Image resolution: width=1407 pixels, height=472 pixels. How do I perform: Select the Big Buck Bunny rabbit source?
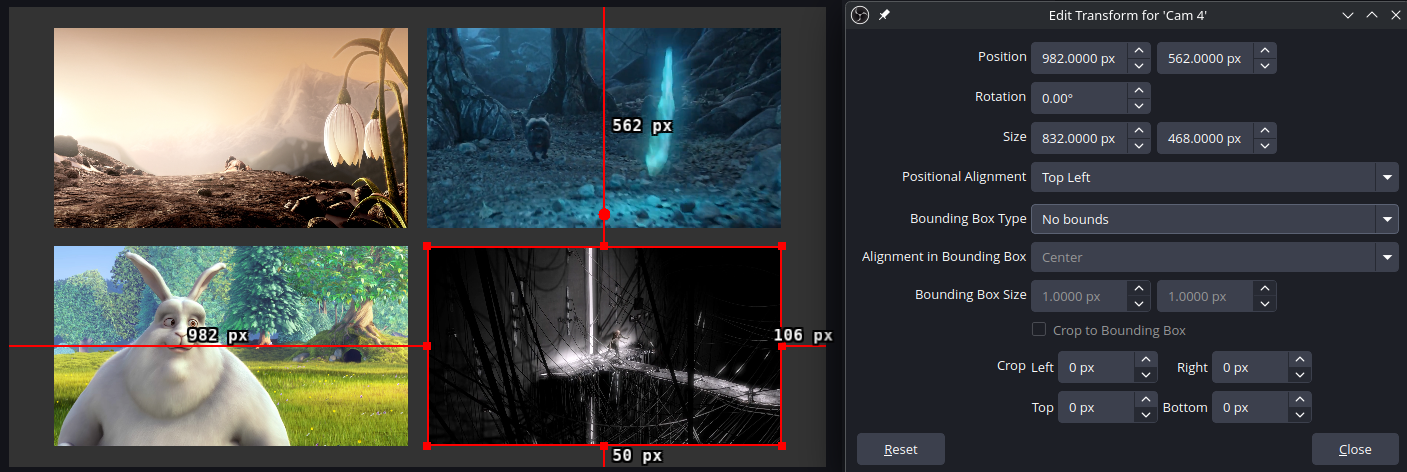click(230, 345)
